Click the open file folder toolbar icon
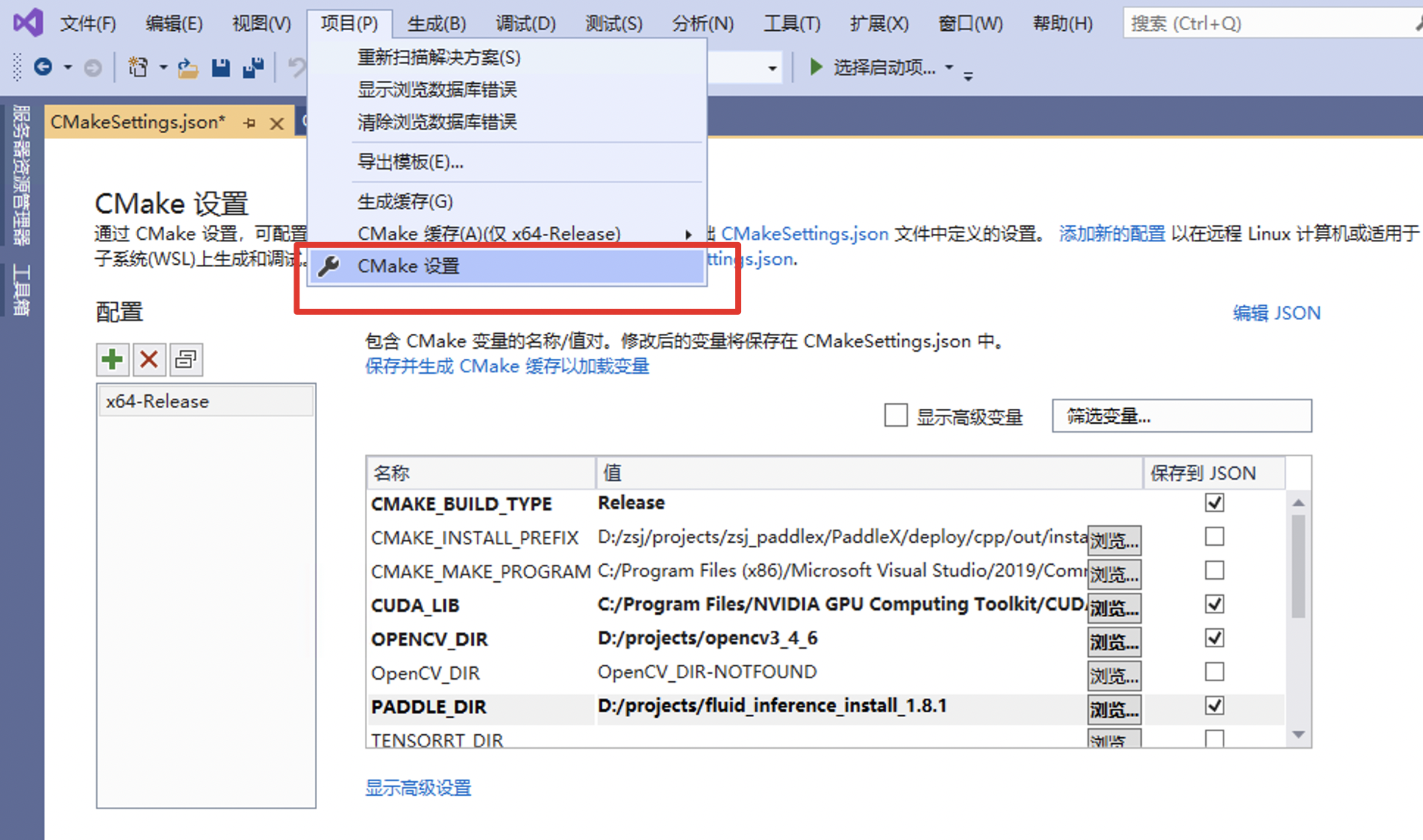The height and width of the screenshot is (840, 1423). click(x=188, y=68)
